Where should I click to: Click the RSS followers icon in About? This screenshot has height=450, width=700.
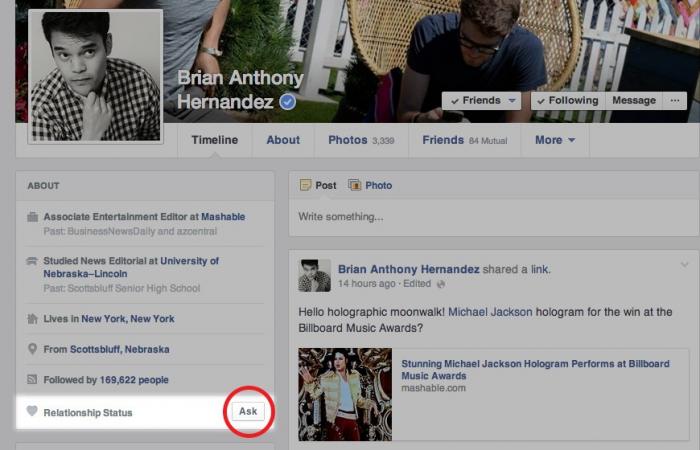coord(33,380)
